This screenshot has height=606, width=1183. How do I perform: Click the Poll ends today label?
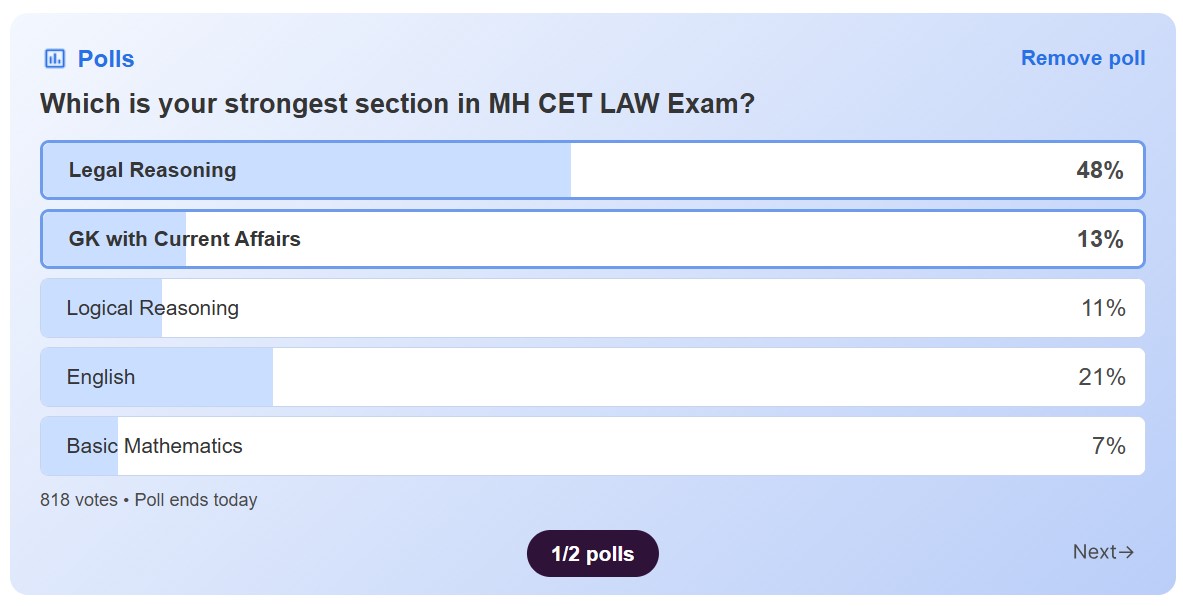coord(196,500)
